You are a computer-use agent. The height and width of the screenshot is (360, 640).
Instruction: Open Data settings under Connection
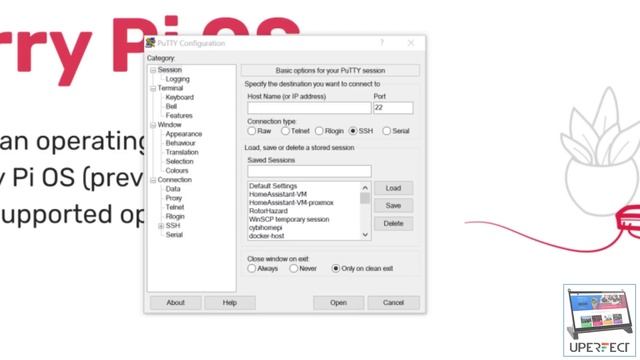(x=173, y=189)
